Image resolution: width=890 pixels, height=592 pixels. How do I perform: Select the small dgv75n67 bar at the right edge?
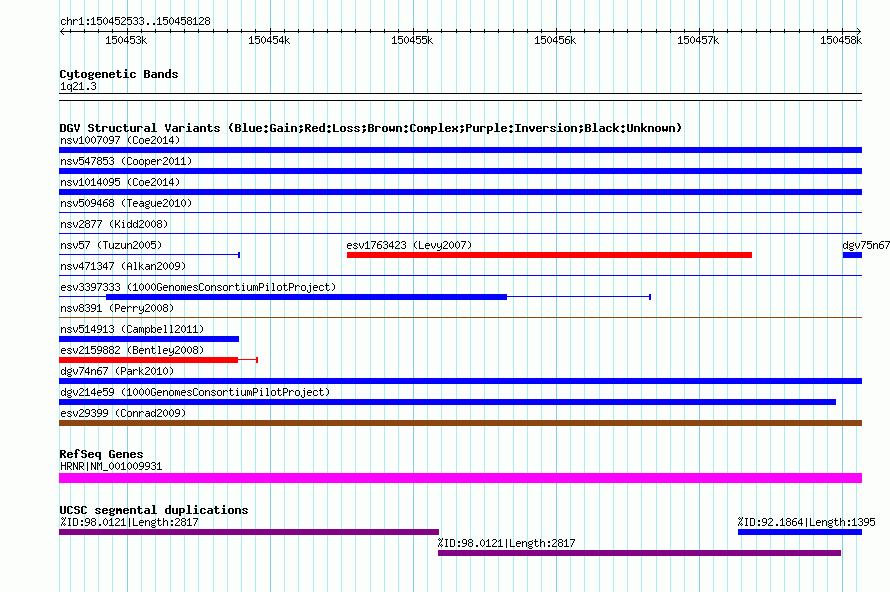852,255
